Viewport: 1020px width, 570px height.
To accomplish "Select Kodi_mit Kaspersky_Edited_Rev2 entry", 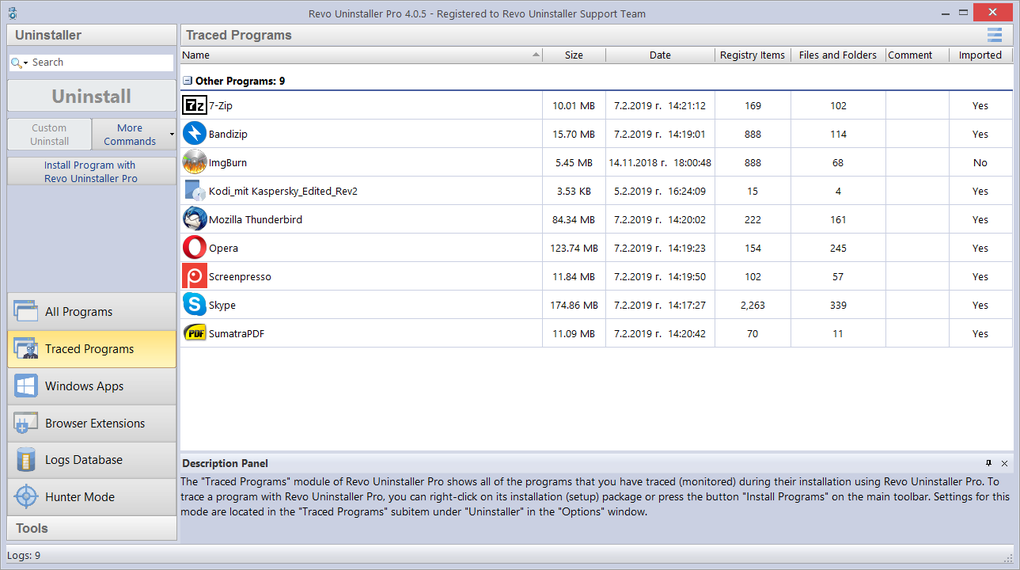I will [283, 191].
